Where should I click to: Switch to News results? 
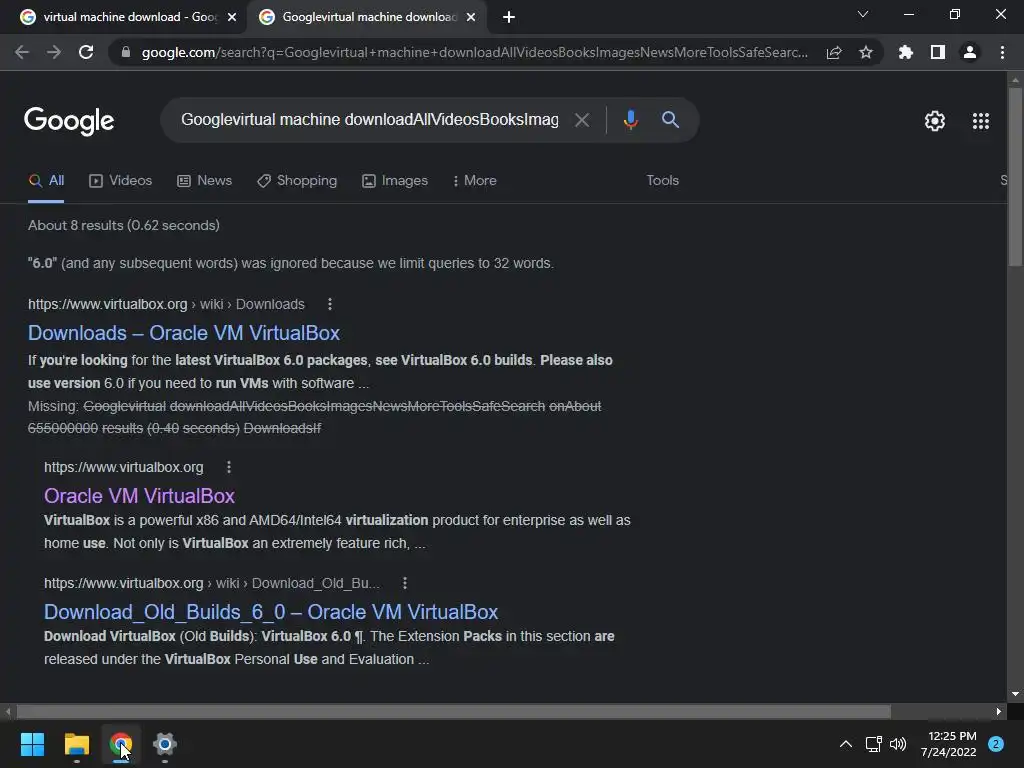point(204,180)
